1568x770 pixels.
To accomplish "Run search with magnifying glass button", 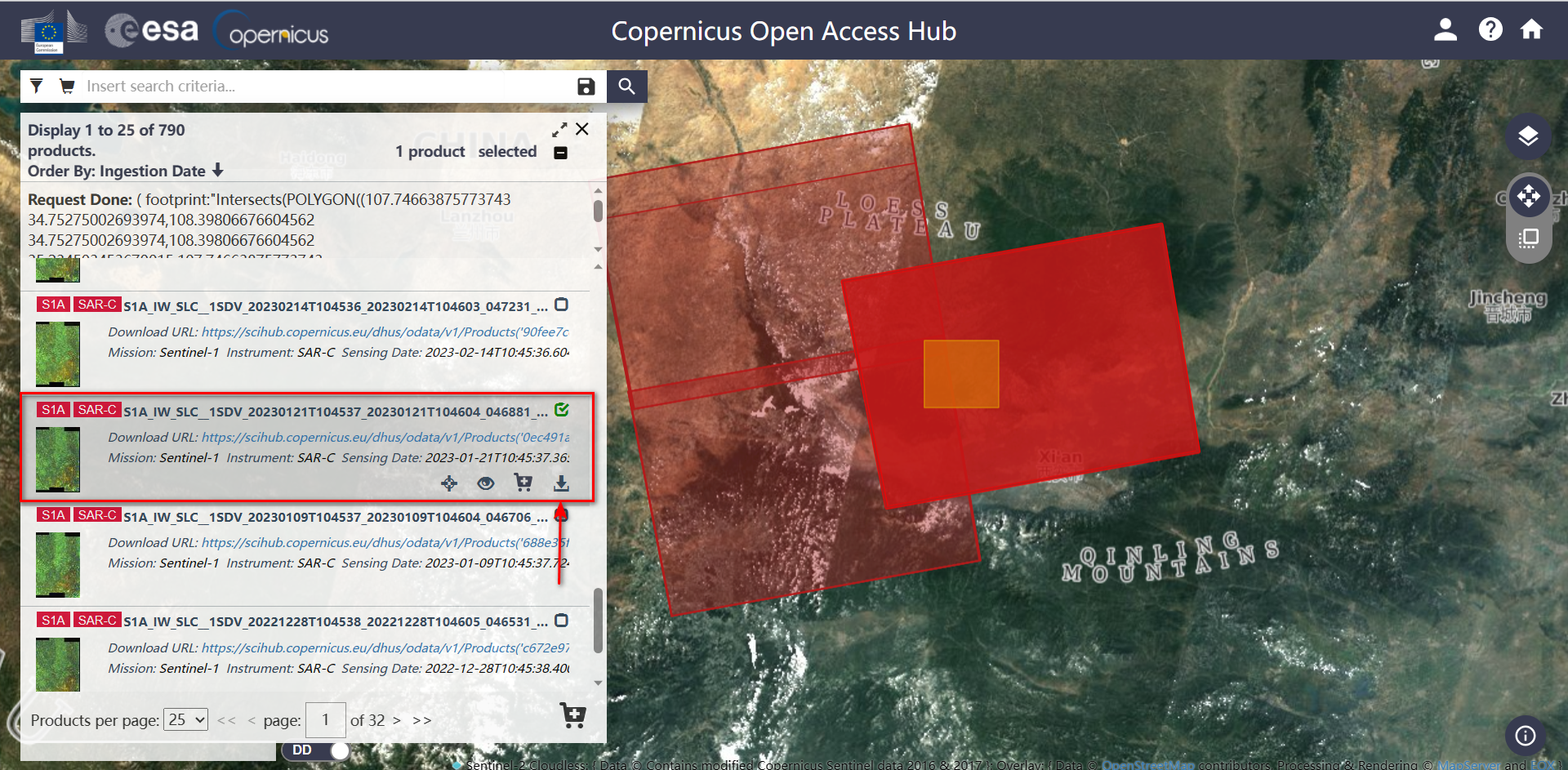I will [x=627, y=86].
